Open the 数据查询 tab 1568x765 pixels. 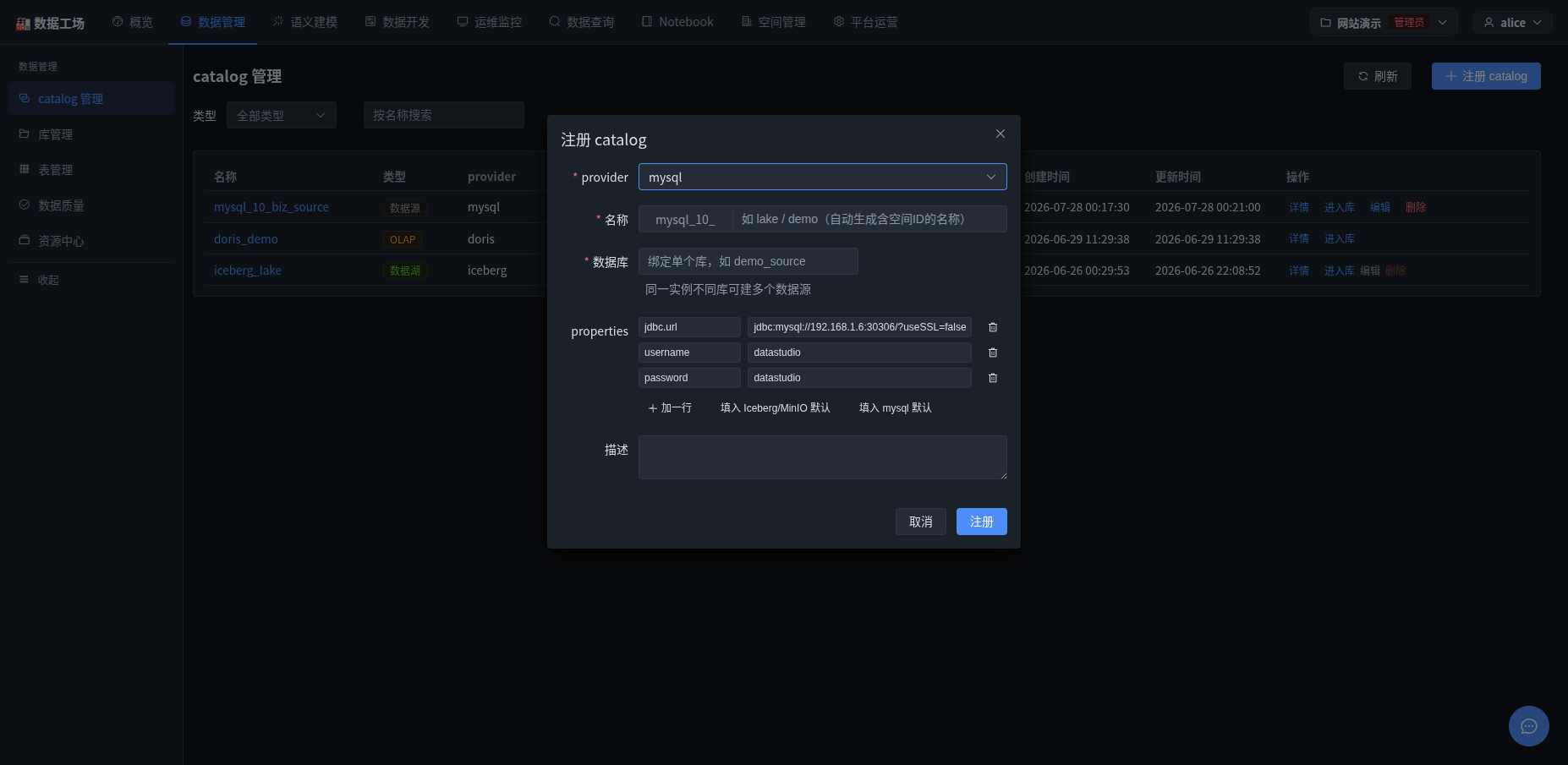click(x=582, y=22)
